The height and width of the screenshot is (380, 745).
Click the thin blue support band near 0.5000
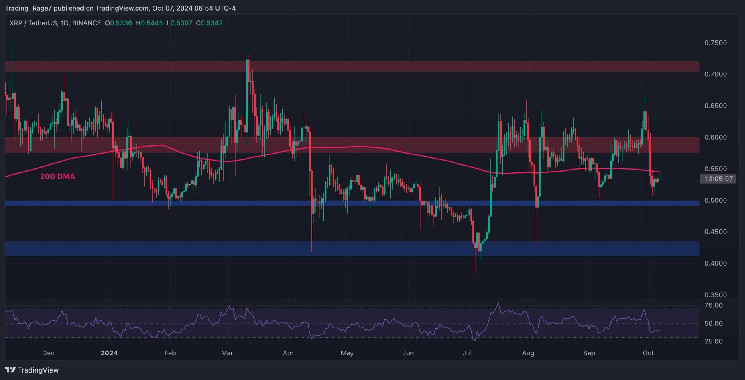point(352,203)
